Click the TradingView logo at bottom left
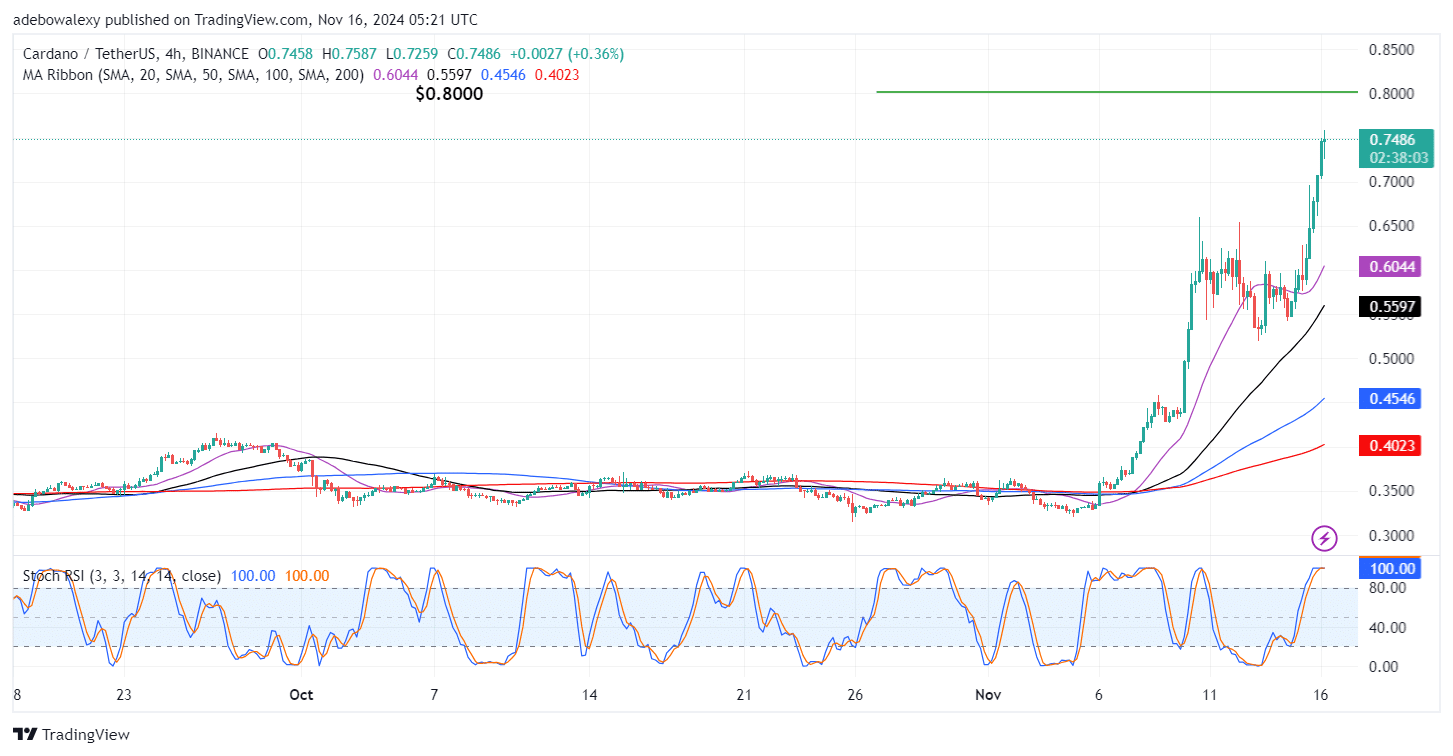1453x756 pixels. coord(72,734)
